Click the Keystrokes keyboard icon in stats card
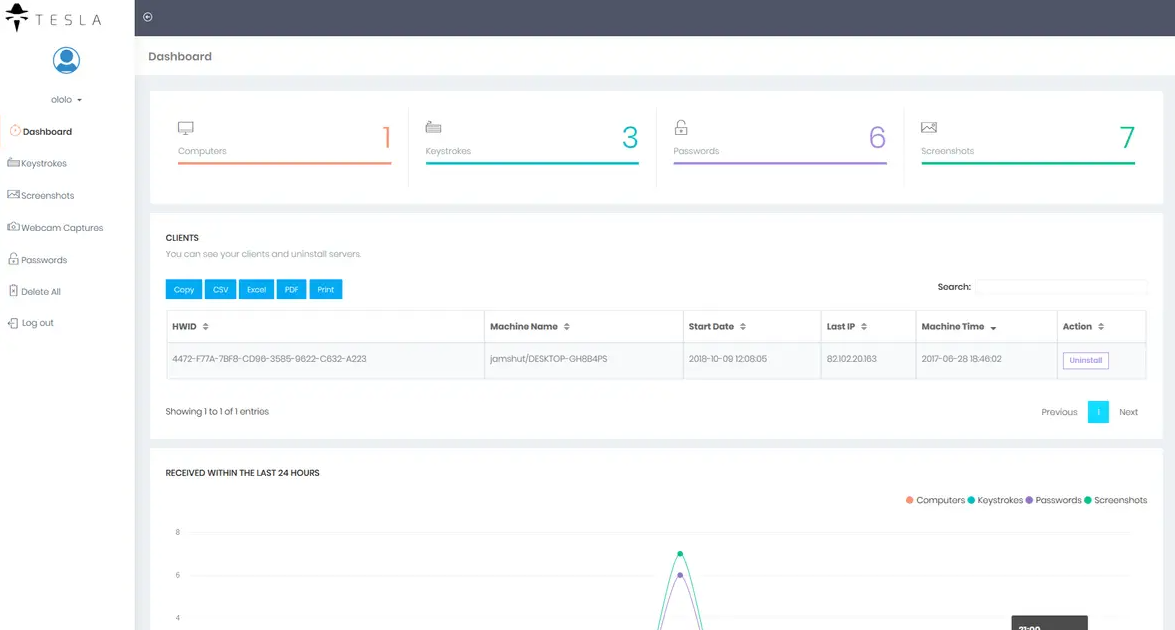The image size is (1175, 630). [433, 127]
